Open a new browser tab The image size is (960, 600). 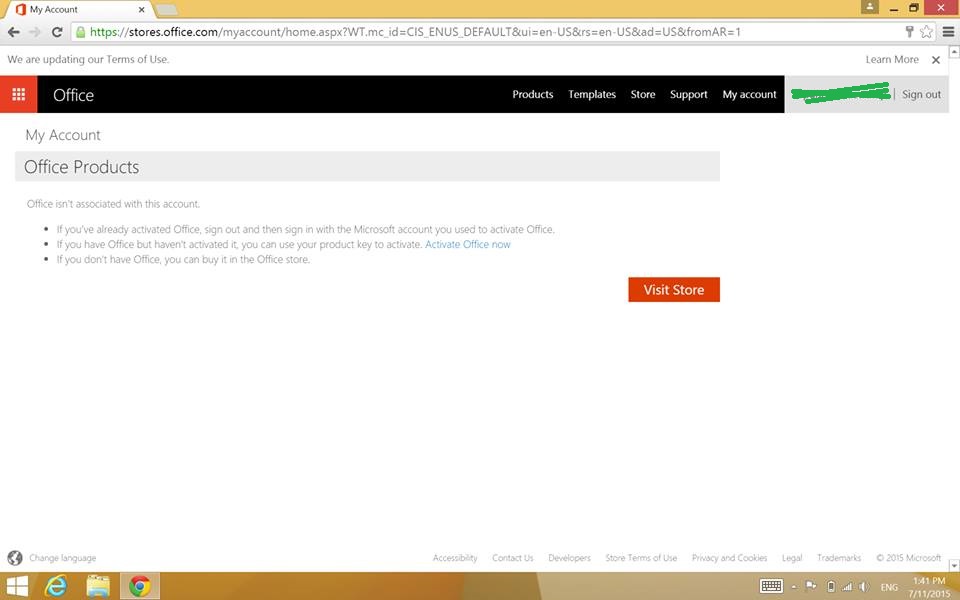coord(166,9)
